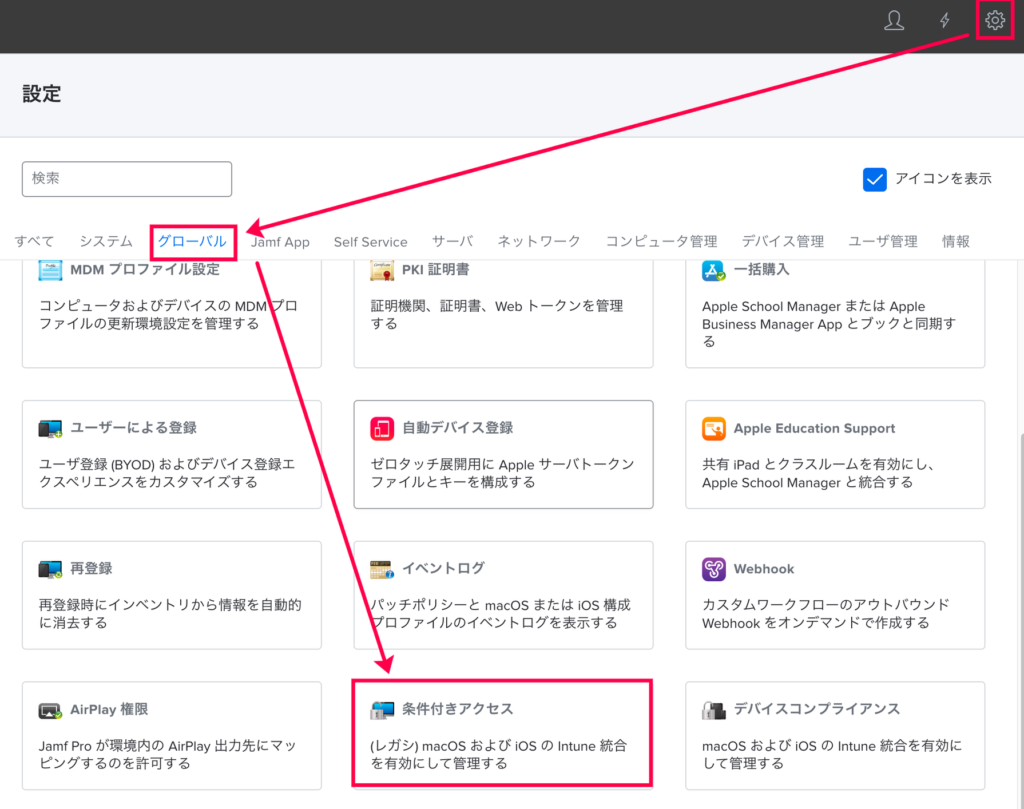Open the ユーザ管理 tab
1024x809 pixels.
click(x=883, y=242)
